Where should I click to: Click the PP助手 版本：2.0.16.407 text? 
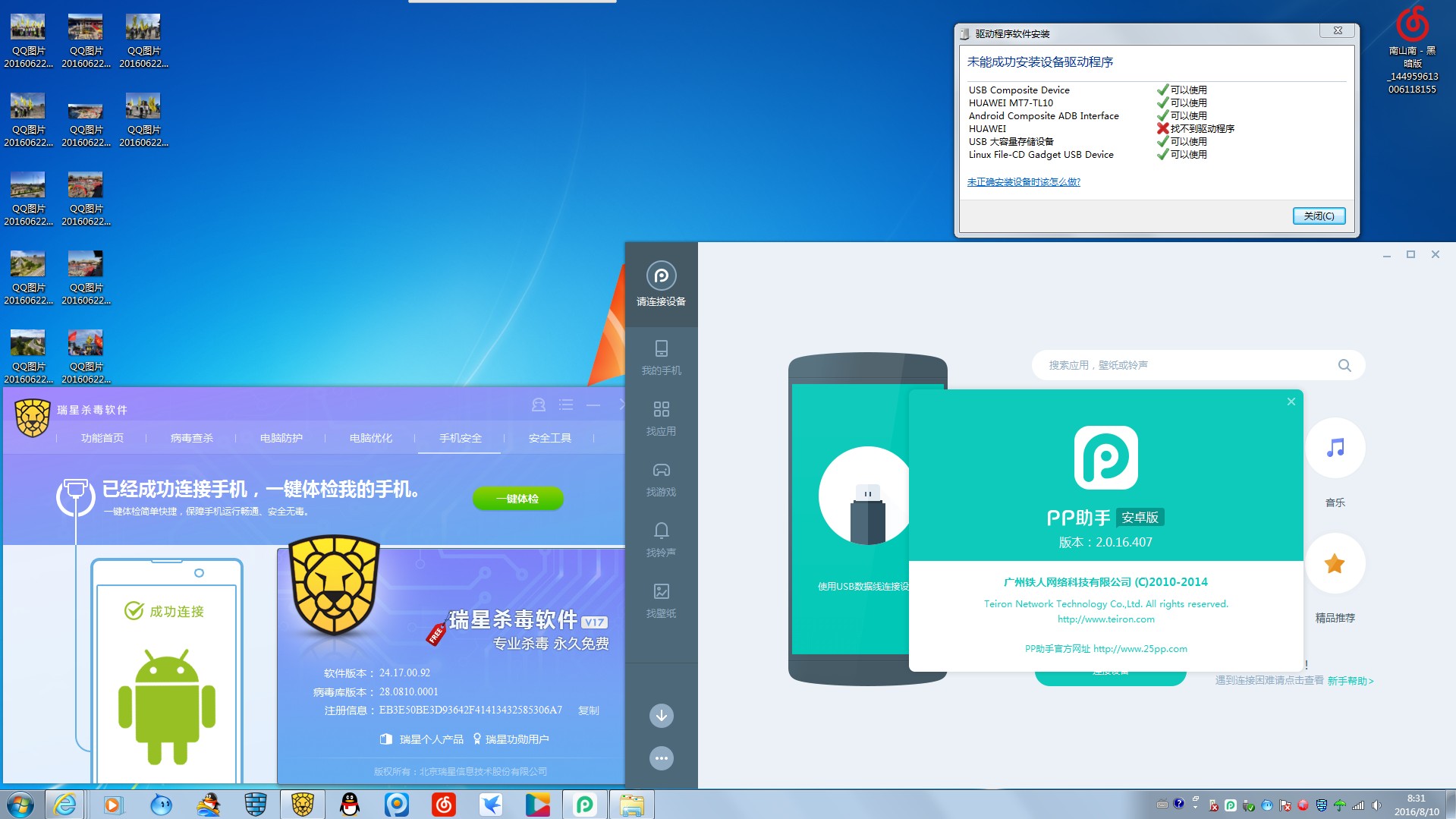click(1105, 542)
